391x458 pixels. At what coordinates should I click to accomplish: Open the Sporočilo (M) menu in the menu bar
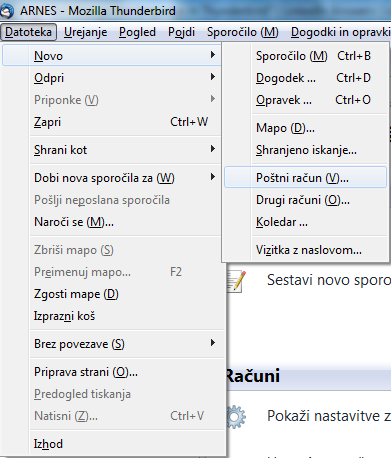tap(242, 32)
